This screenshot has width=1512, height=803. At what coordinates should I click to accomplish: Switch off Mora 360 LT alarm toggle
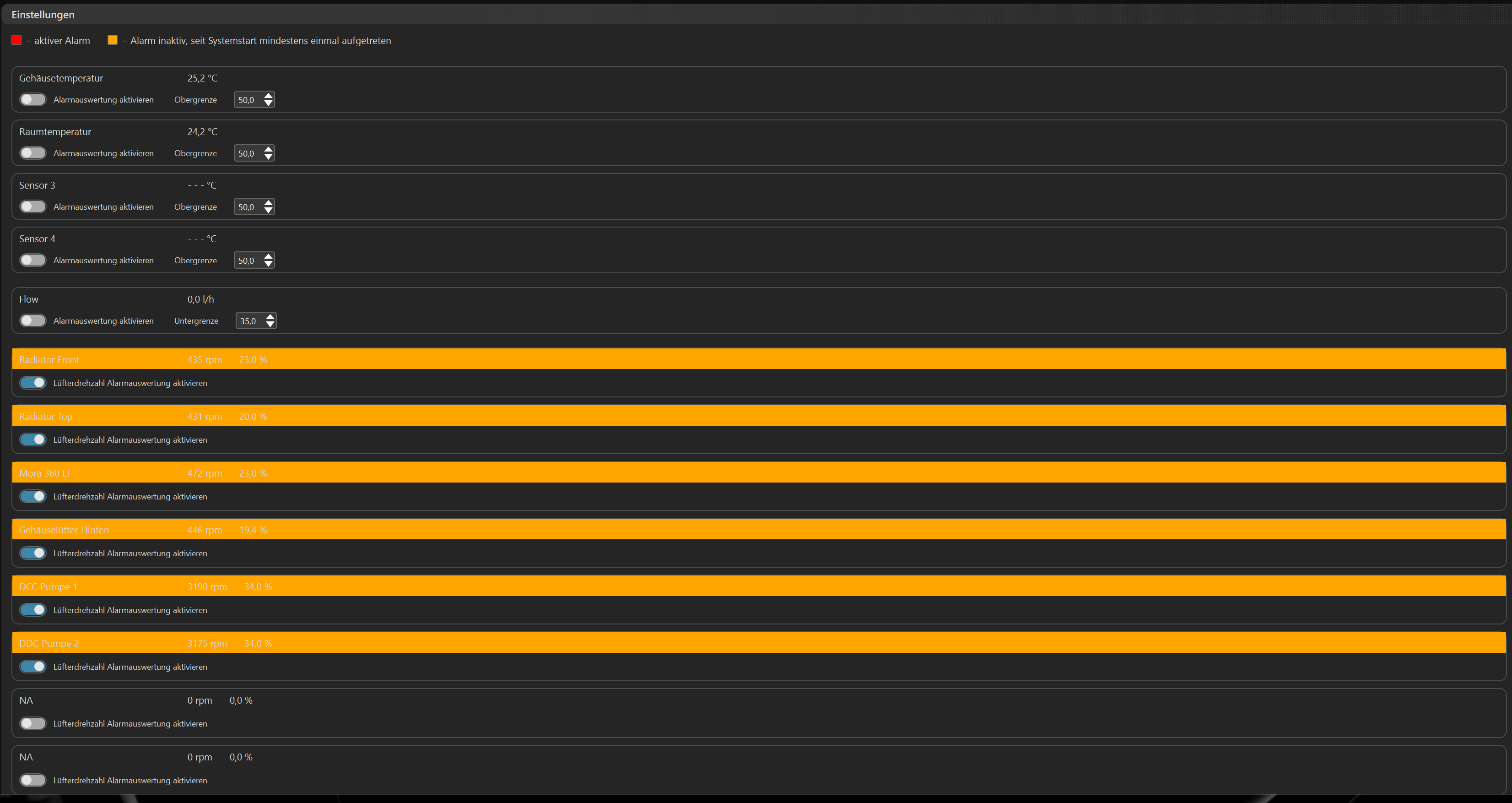[33, 497]
